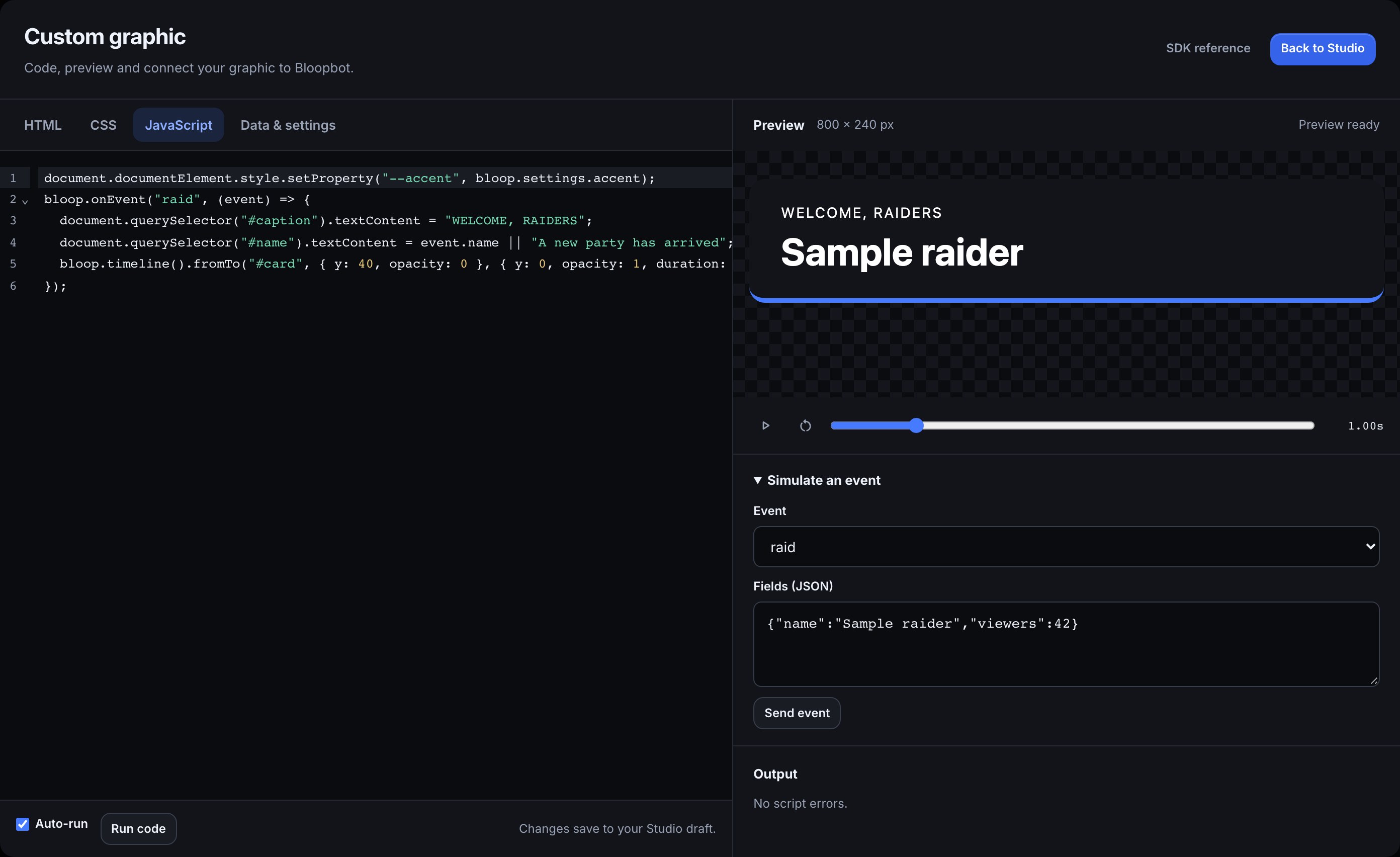Open the SDK reference link
Screen dimensions: 1400x857
1208,48
